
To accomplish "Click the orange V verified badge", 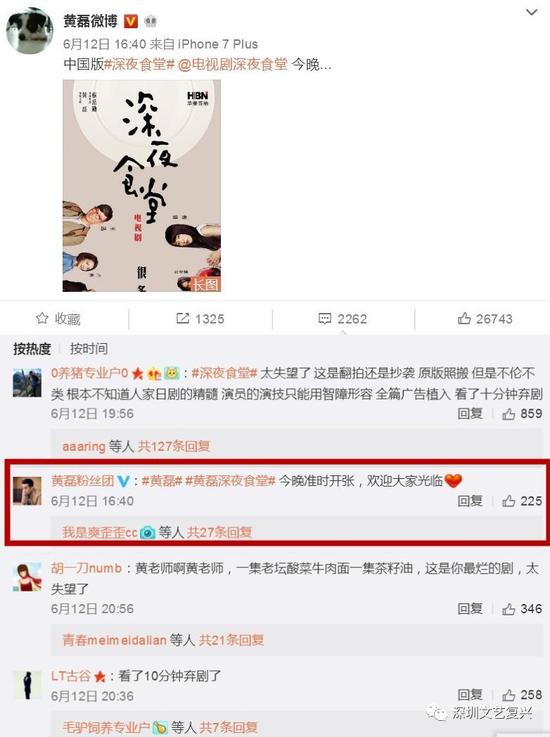I will pyautogui.click(x=131, y=21).
